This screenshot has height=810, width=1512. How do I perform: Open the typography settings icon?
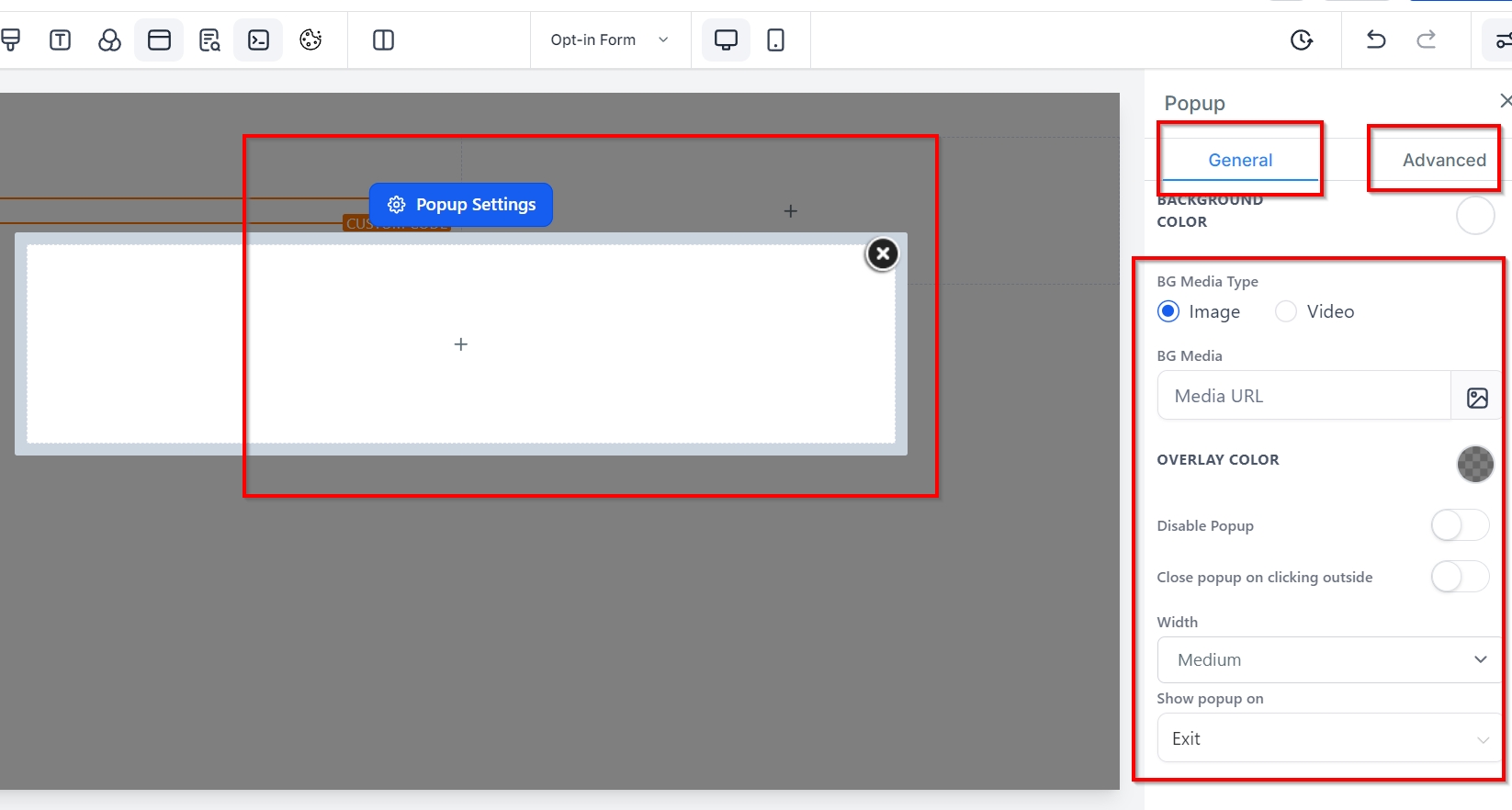tap(61, 40)
